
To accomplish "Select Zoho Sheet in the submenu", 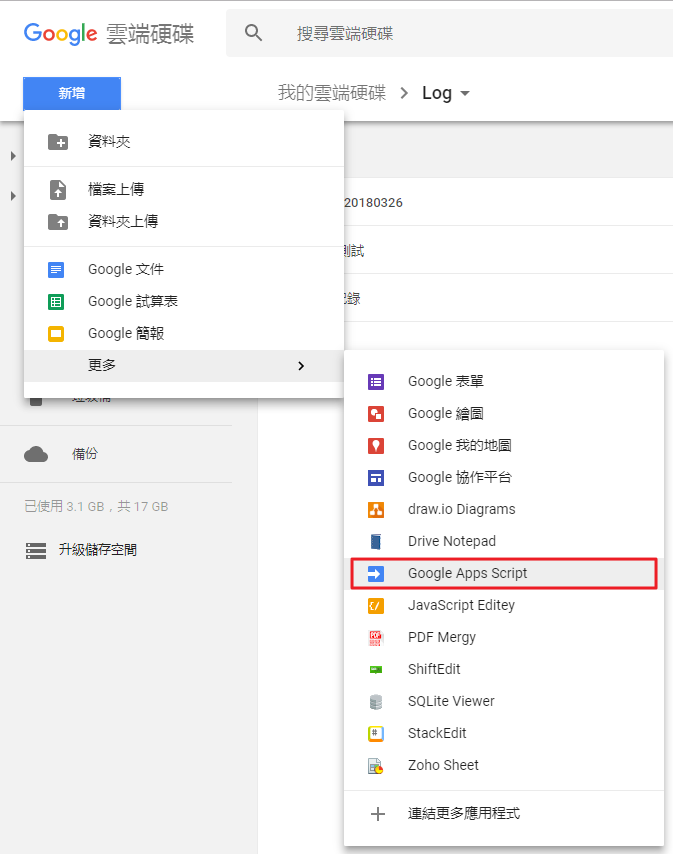I will pos(504,765).
